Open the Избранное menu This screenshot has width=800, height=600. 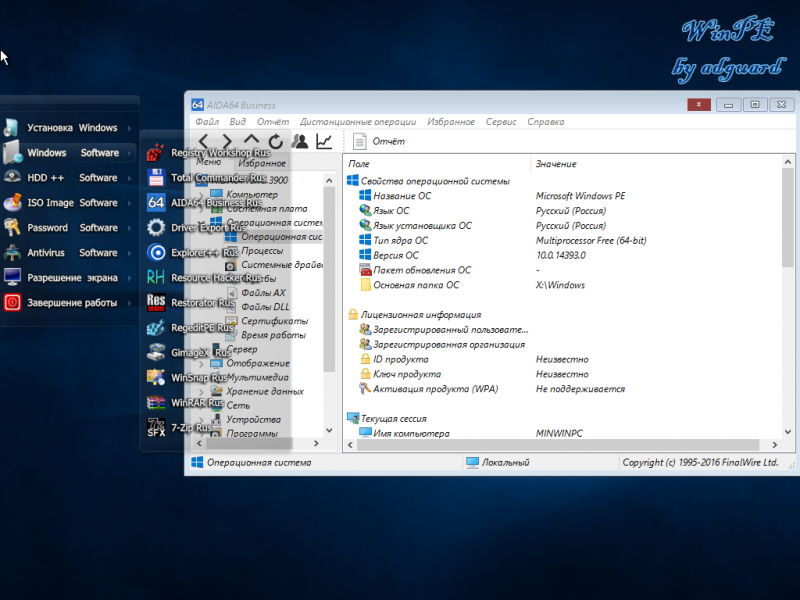(x=451, y=121)
